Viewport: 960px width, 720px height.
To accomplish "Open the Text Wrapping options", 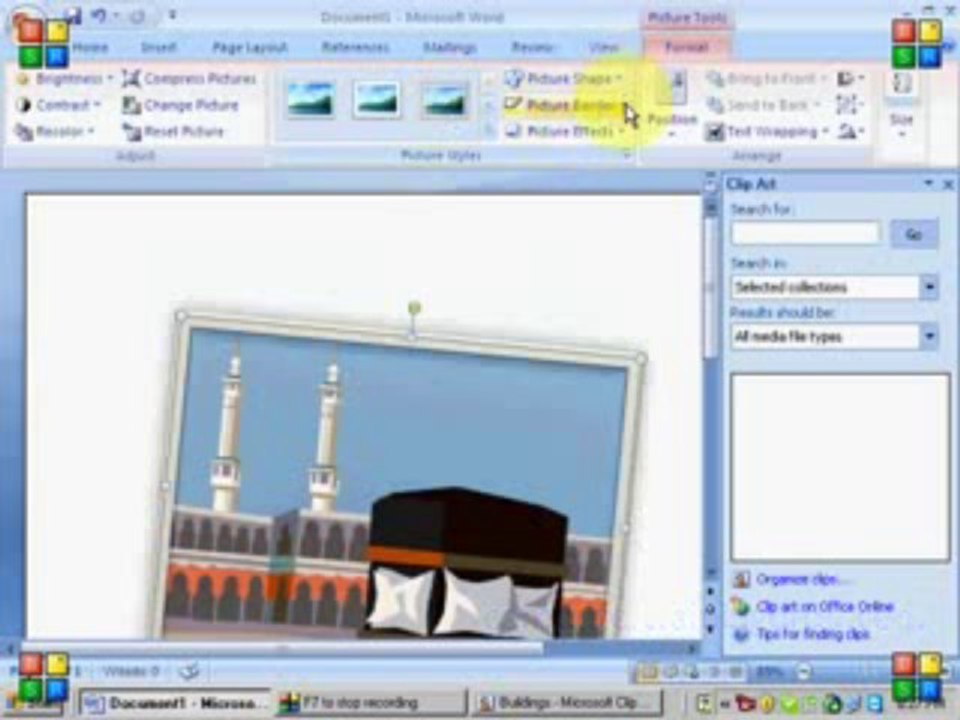I will point(767,132).
